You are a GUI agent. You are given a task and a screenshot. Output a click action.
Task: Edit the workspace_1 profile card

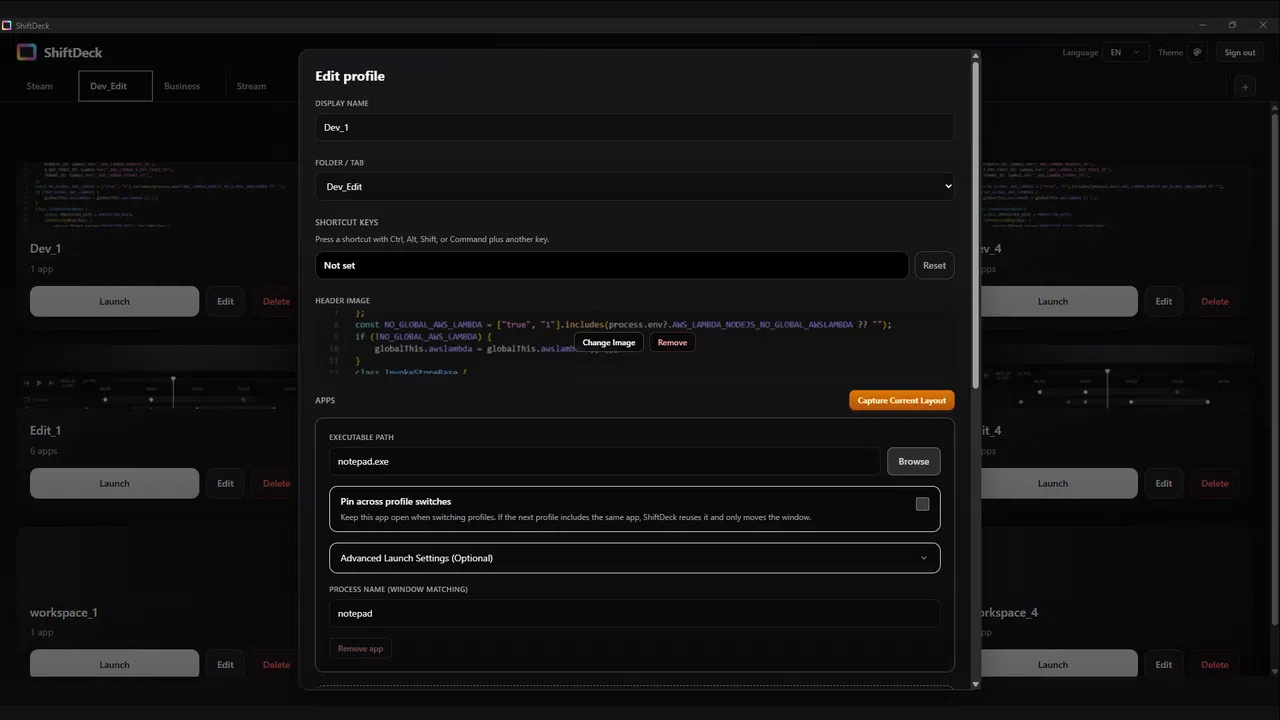point(225,665)
